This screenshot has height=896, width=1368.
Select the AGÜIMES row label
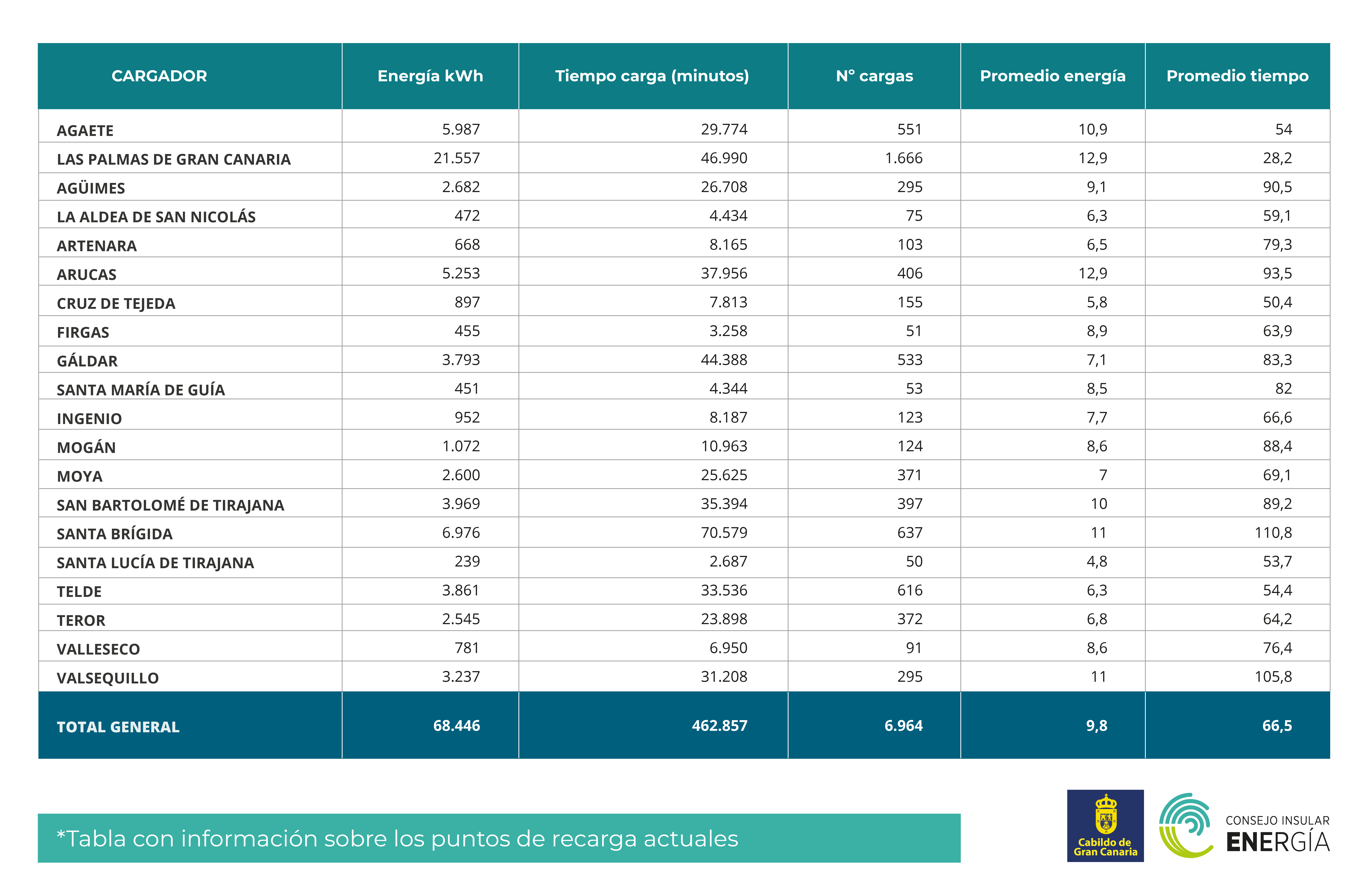pyautogui.click(x=91, y=188)
